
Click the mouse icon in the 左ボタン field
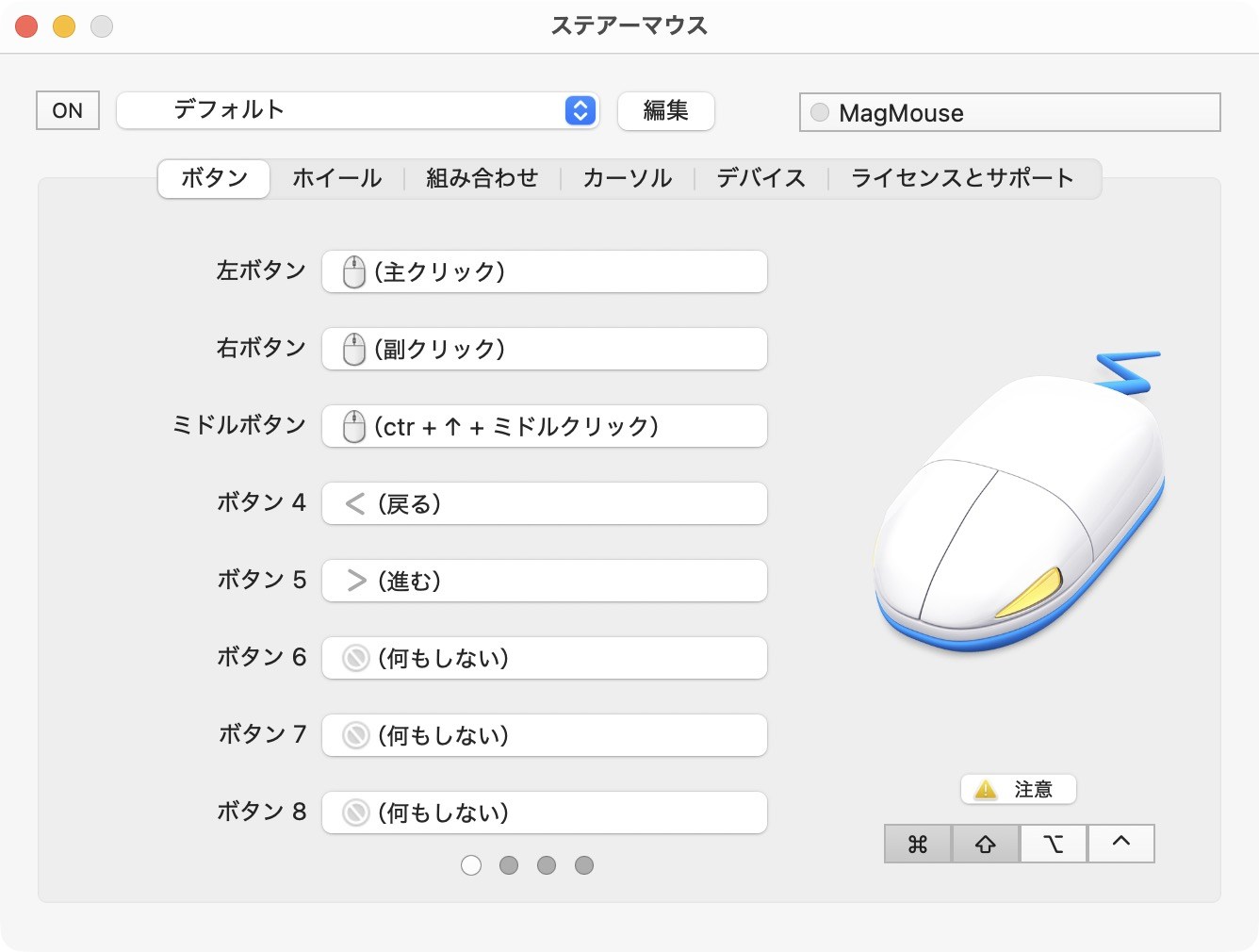[352, 271]
